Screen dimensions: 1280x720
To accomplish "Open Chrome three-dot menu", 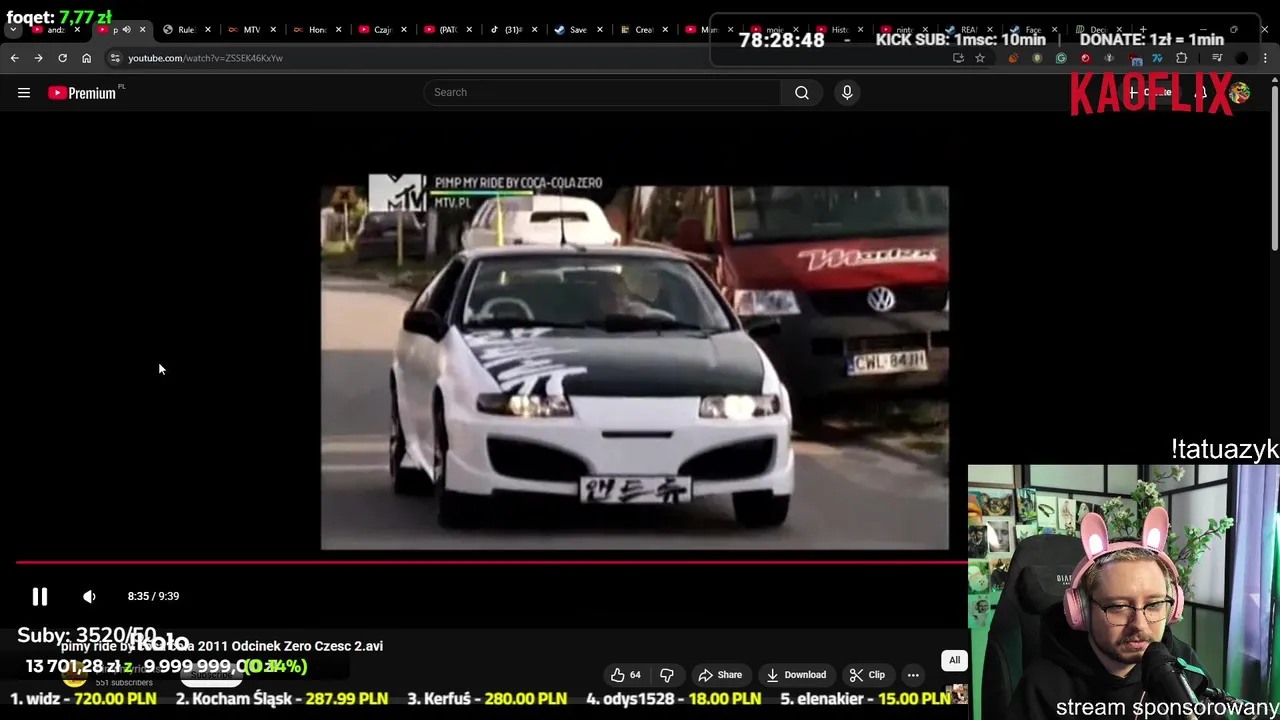I will tap(1265, 58).
